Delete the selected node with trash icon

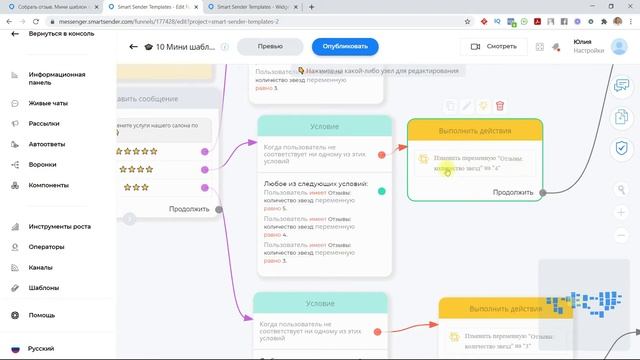[500, 106]
